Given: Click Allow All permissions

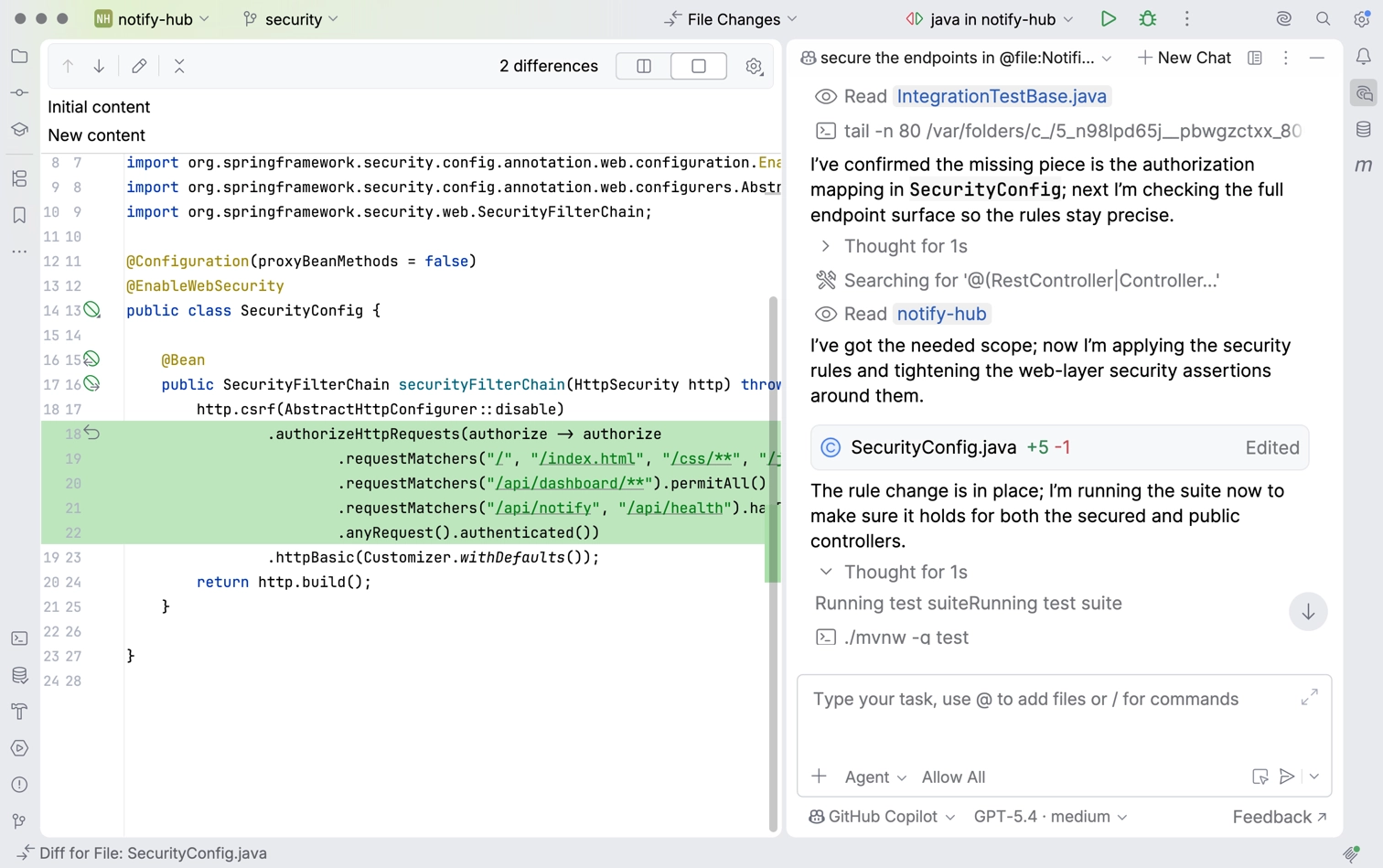Looking at the screenshot, I should point(953,777).
